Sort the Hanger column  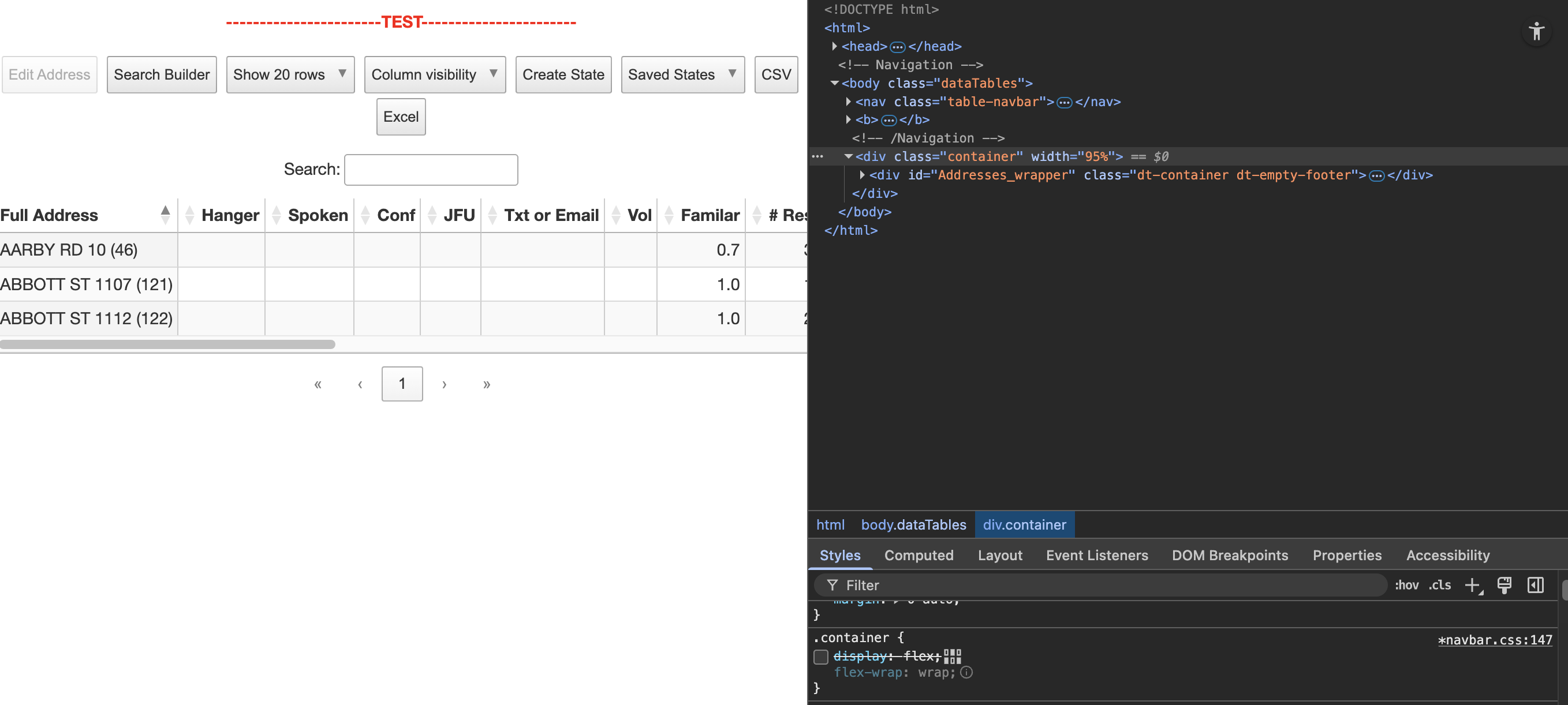pos(189,215)
